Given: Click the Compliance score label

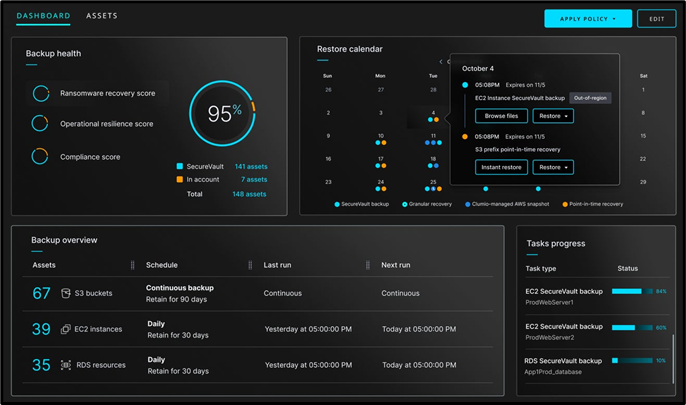Looking at the screenshot, I should [90, 157].
